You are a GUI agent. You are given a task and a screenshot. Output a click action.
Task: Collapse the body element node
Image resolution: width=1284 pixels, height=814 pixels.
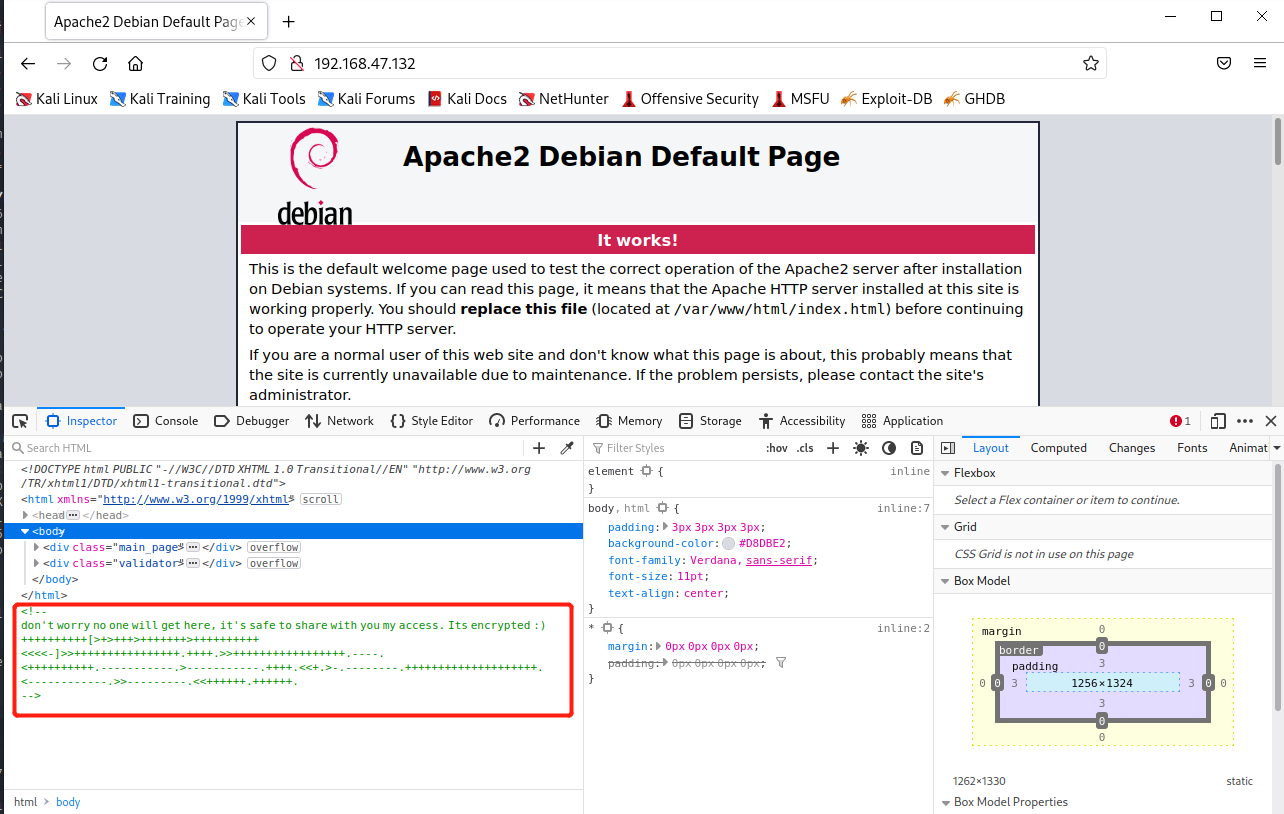coord(26,531)
